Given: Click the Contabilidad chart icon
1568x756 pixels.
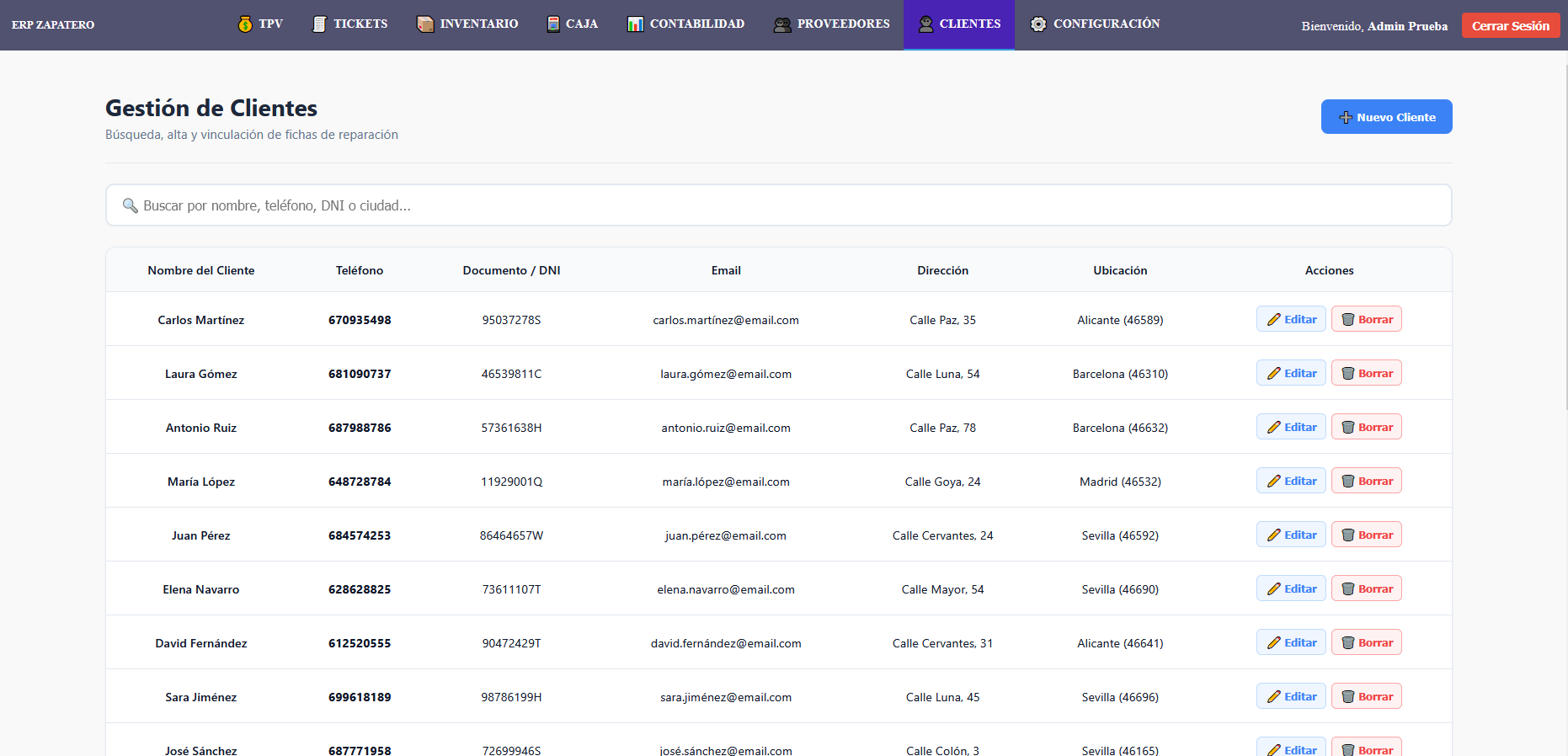Looking at the screenshot, I should click(636, 24).
